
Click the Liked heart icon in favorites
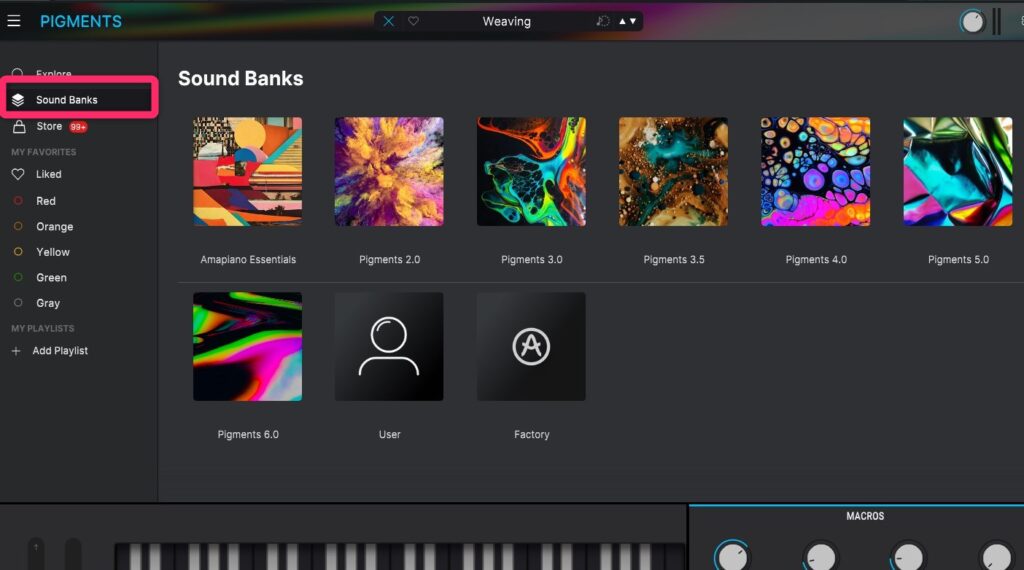(x=18, y=174)
